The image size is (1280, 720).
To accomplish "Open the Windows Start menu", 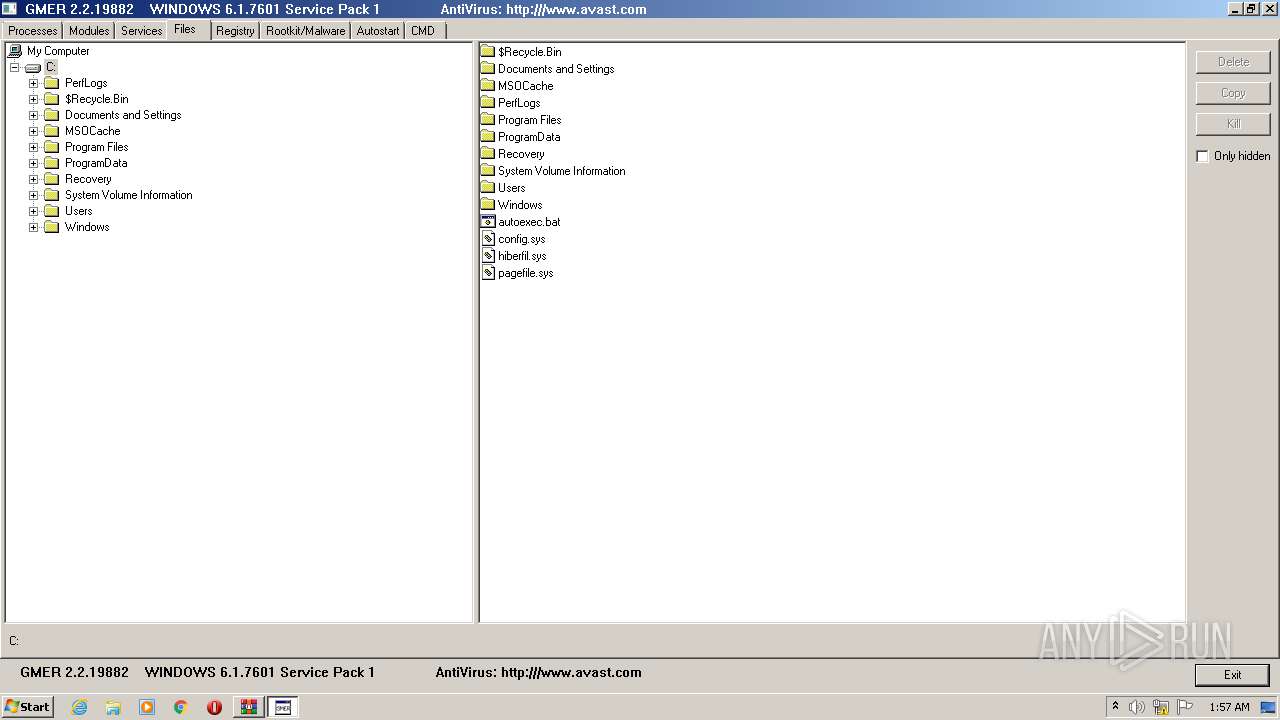I will (x=28, y=707).
